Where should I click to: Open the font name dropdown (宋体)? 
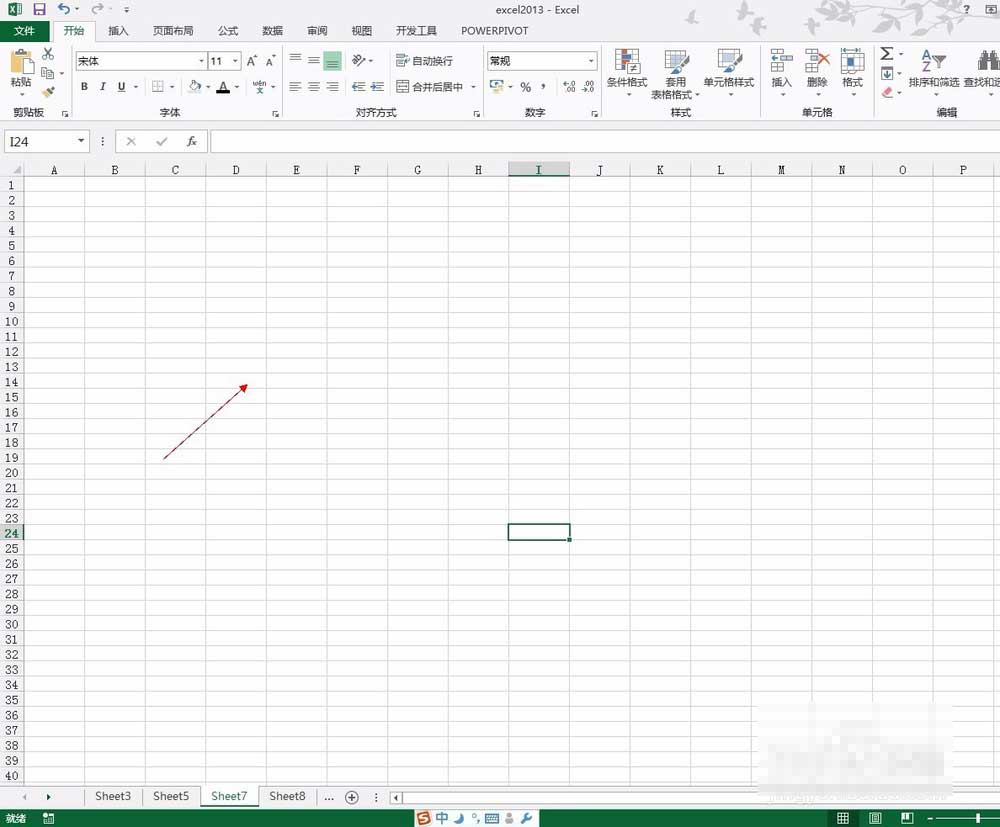(198, 61)
